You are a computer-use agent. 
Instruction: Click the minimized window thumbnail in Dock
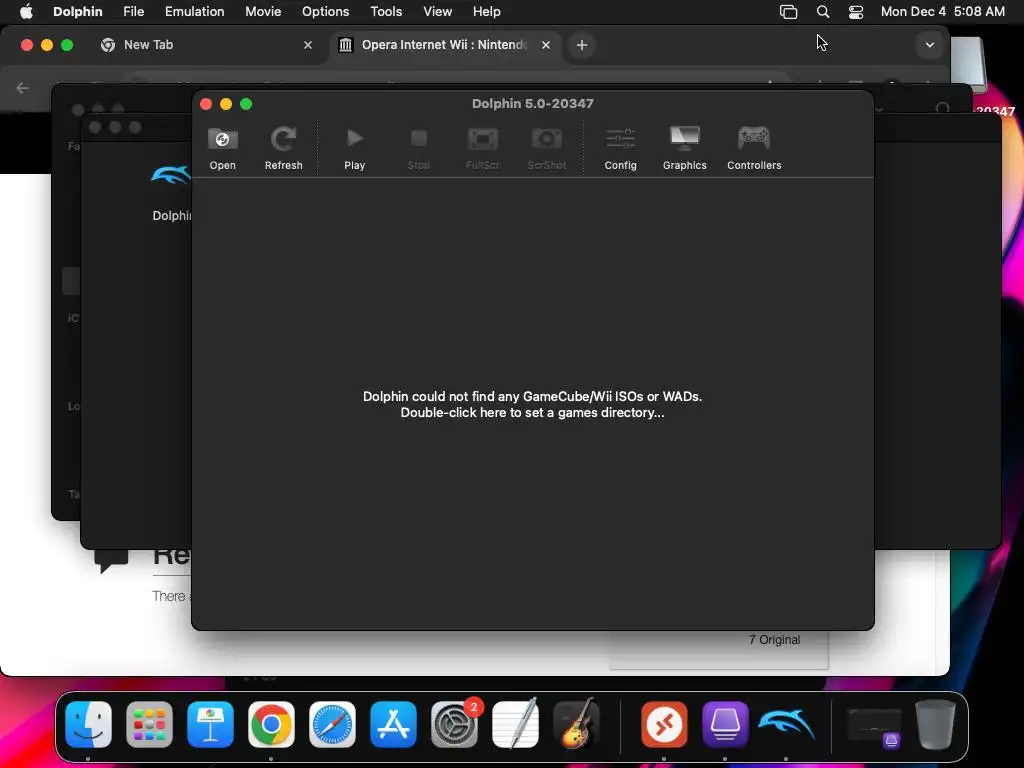point(874,727)
